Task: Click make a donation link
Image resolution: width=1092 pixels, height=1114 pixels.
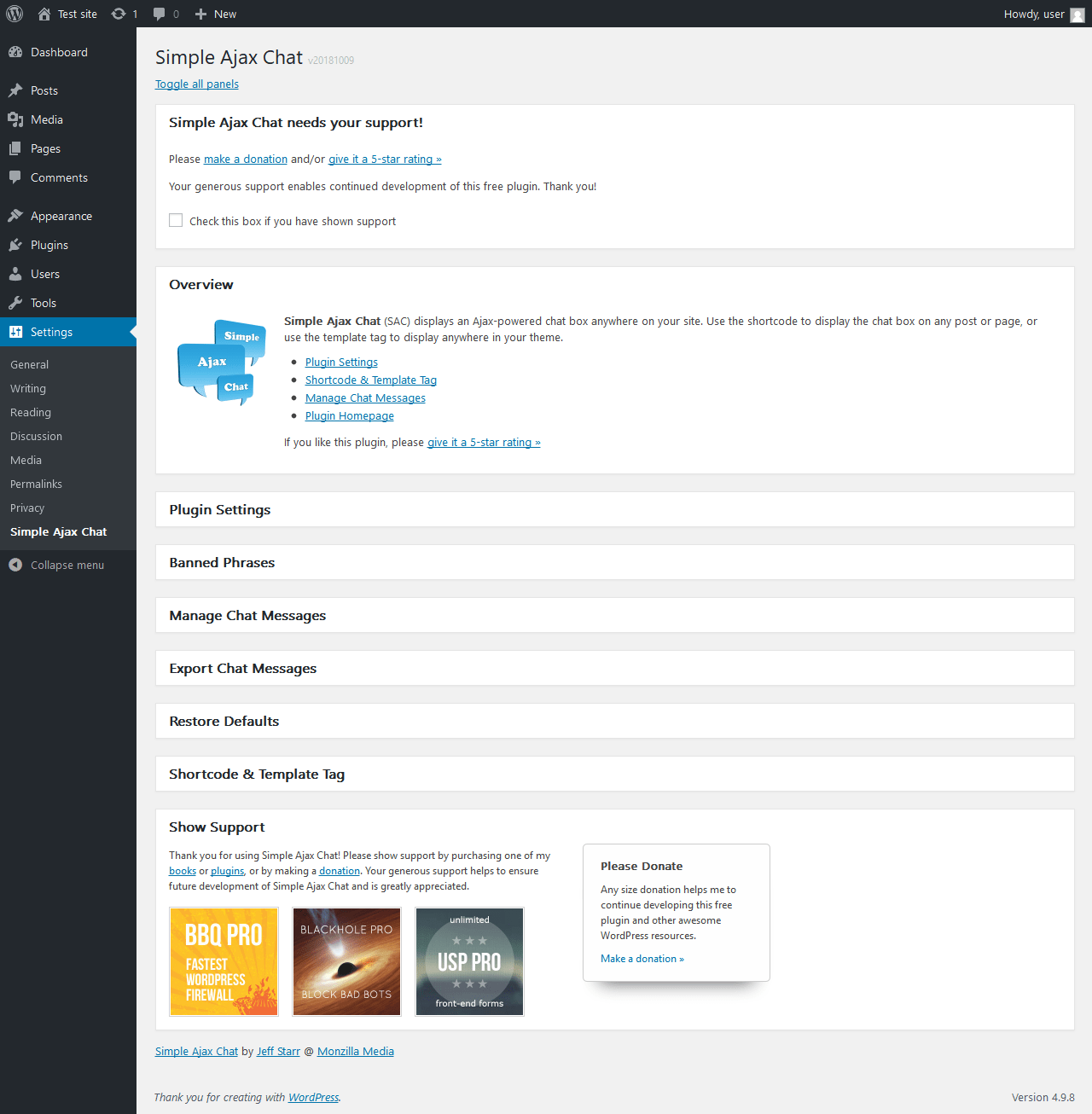Action: pyautogui.click(x=246, y=159)
